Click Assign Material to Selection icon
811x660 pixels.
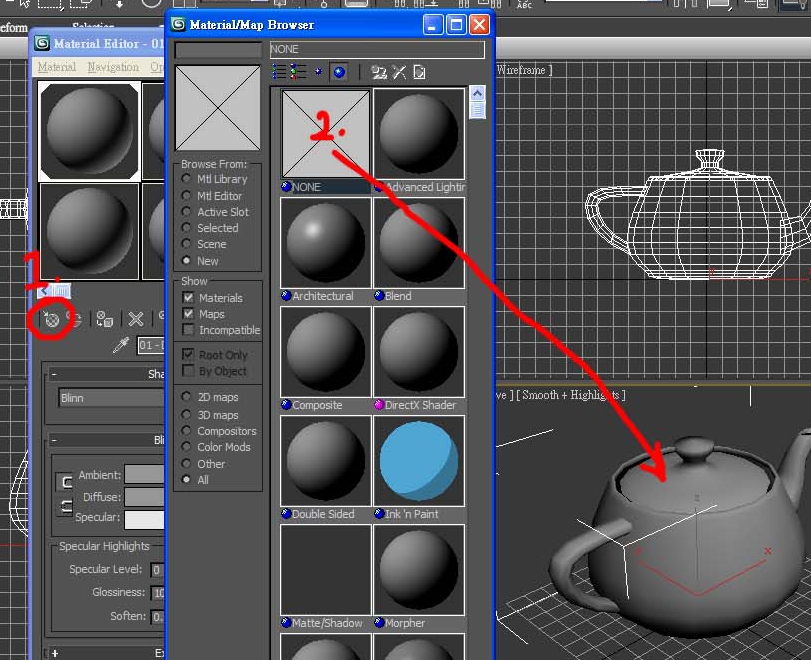104,319
